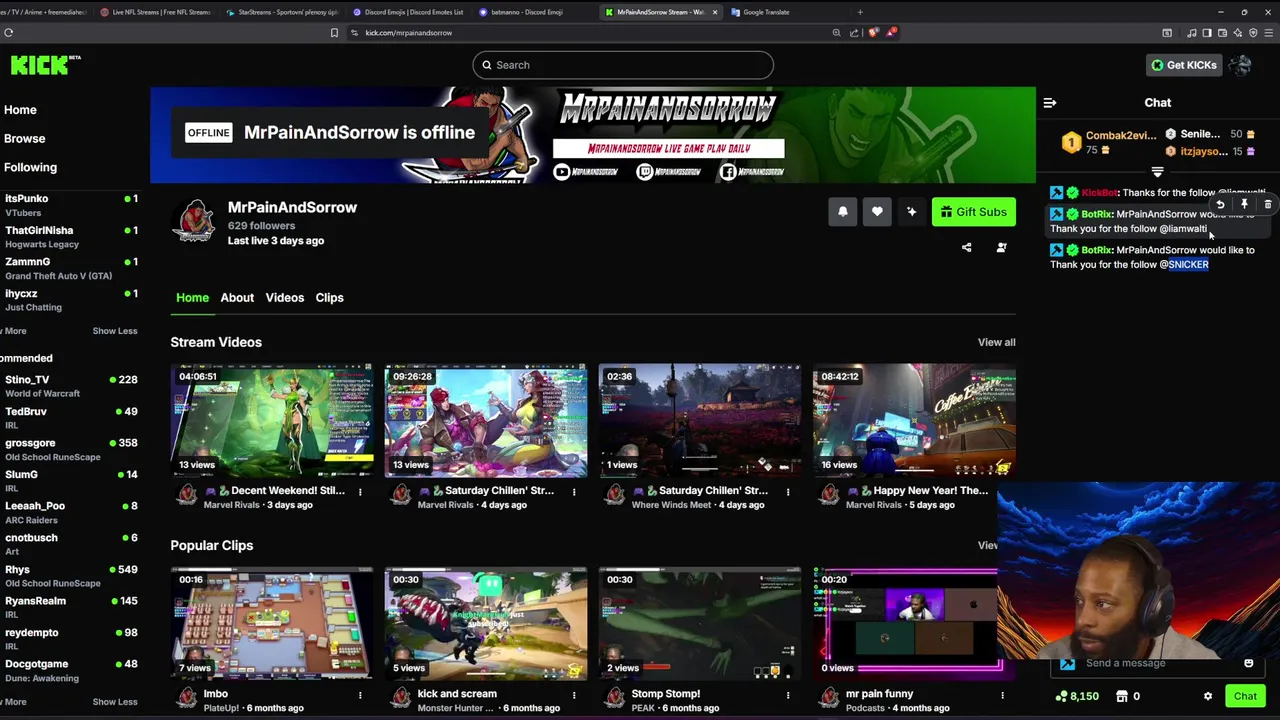Click View all stream videos
Screen dimensions: 1280x720
[x=996, y=342]
